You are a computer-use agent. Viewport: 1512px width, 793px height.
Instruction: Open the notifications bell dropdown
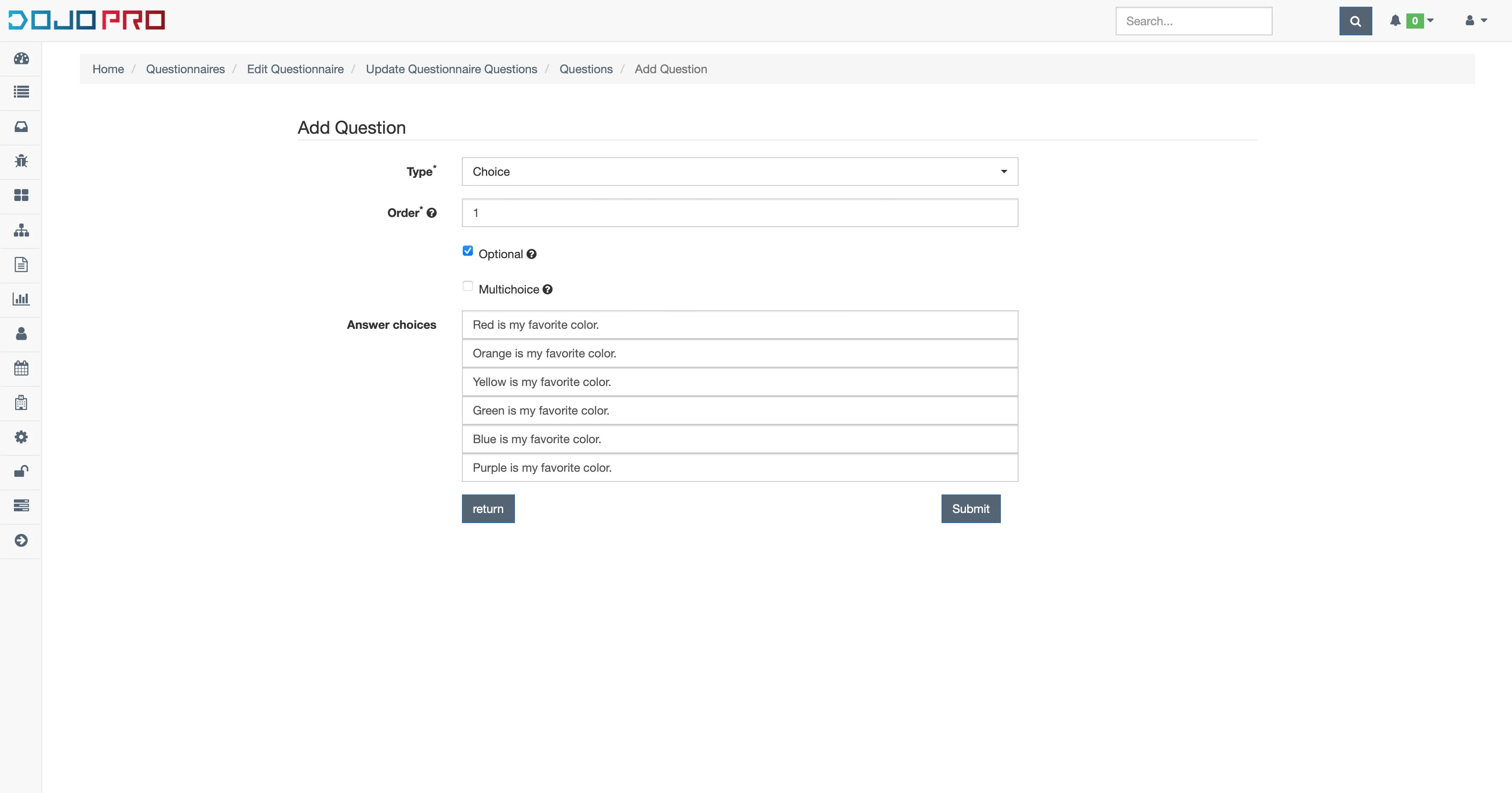tap(1411, 21)
